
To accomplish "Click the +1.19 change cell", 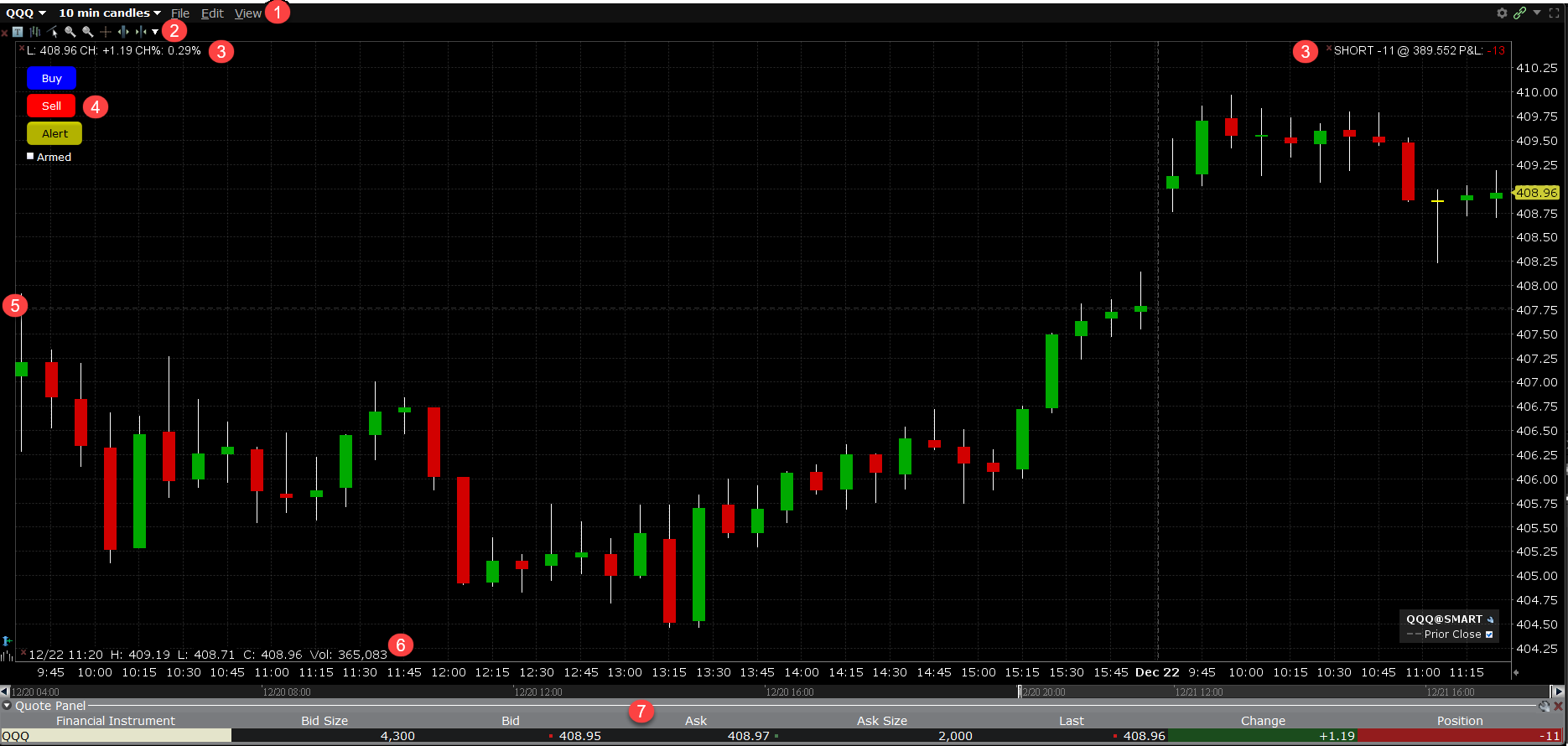I will point(1263,736).
